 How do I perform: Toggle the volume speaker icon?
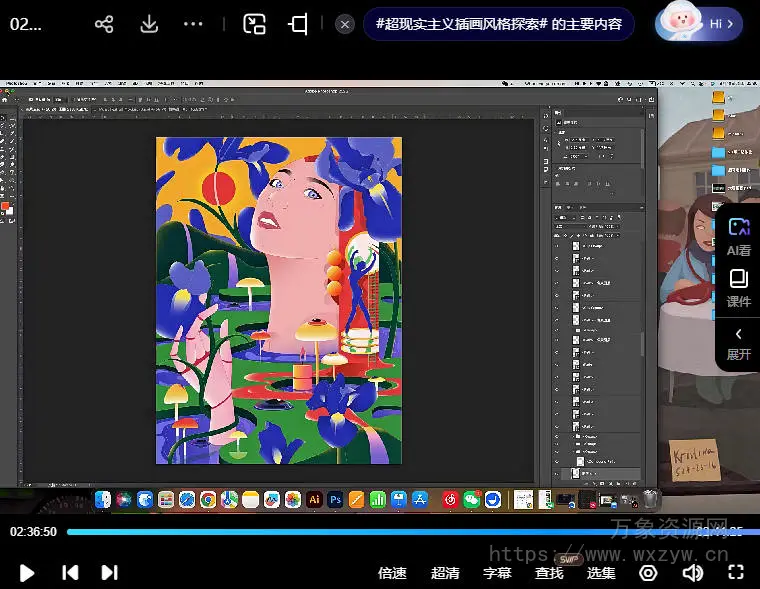(692, 572)
